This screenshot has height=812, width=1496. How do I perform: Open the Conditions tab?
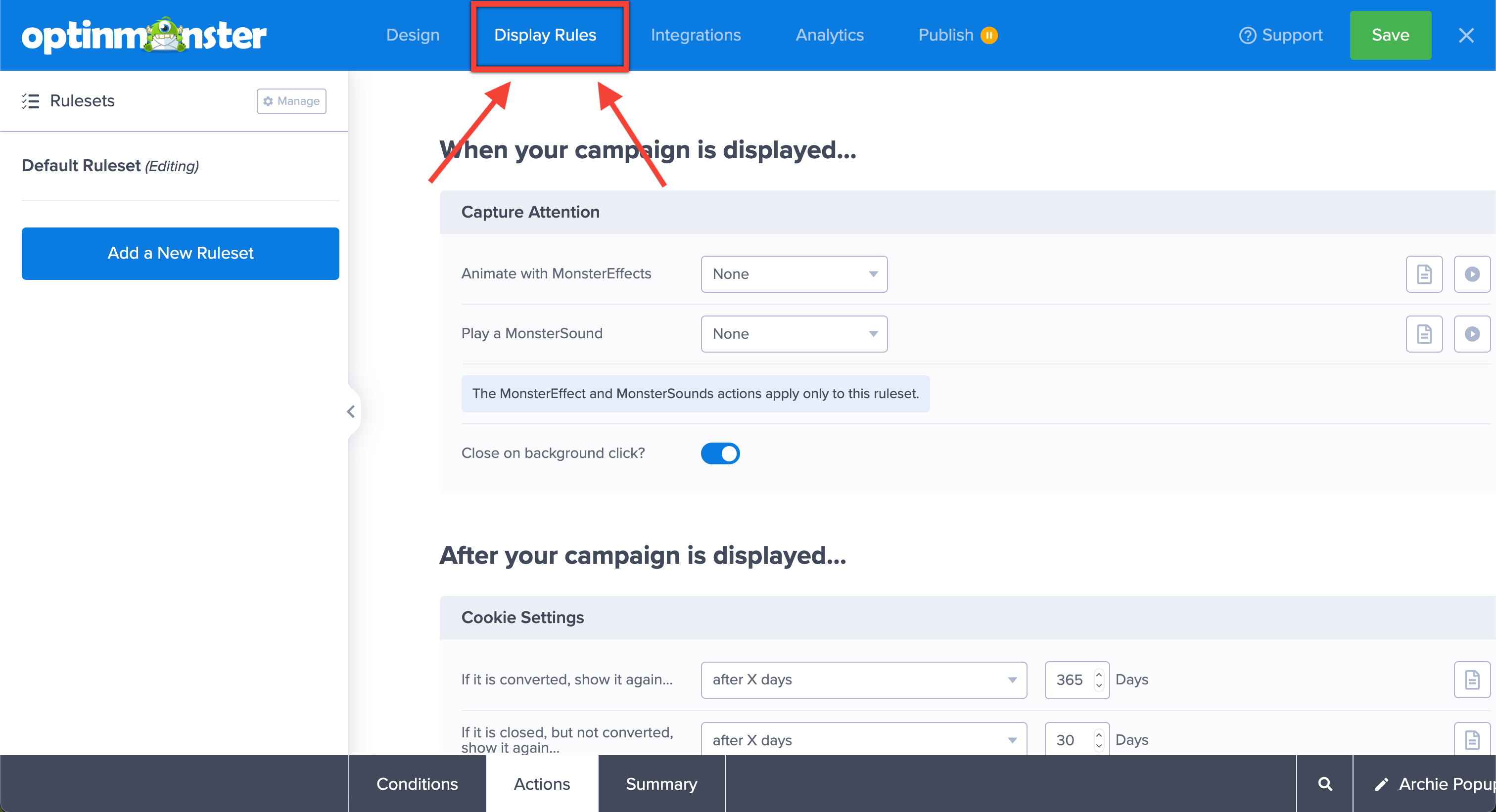(417, 784)
